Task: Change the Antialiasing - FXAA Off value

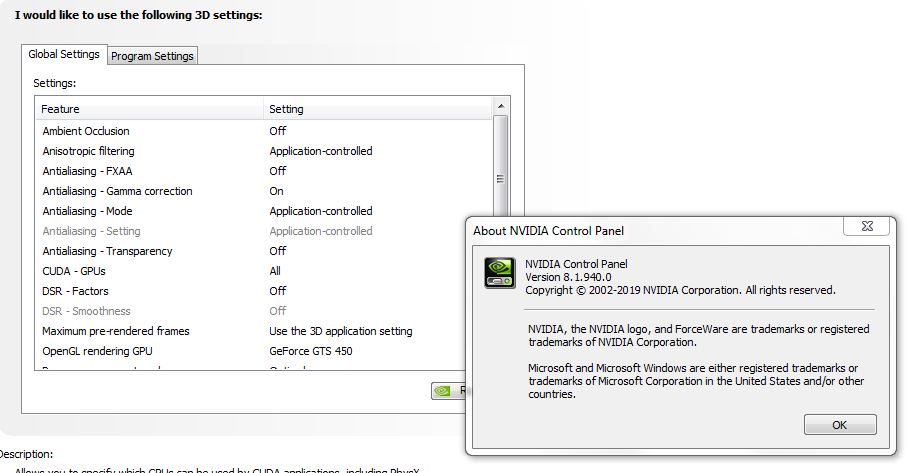Action: tap(277, 171)
